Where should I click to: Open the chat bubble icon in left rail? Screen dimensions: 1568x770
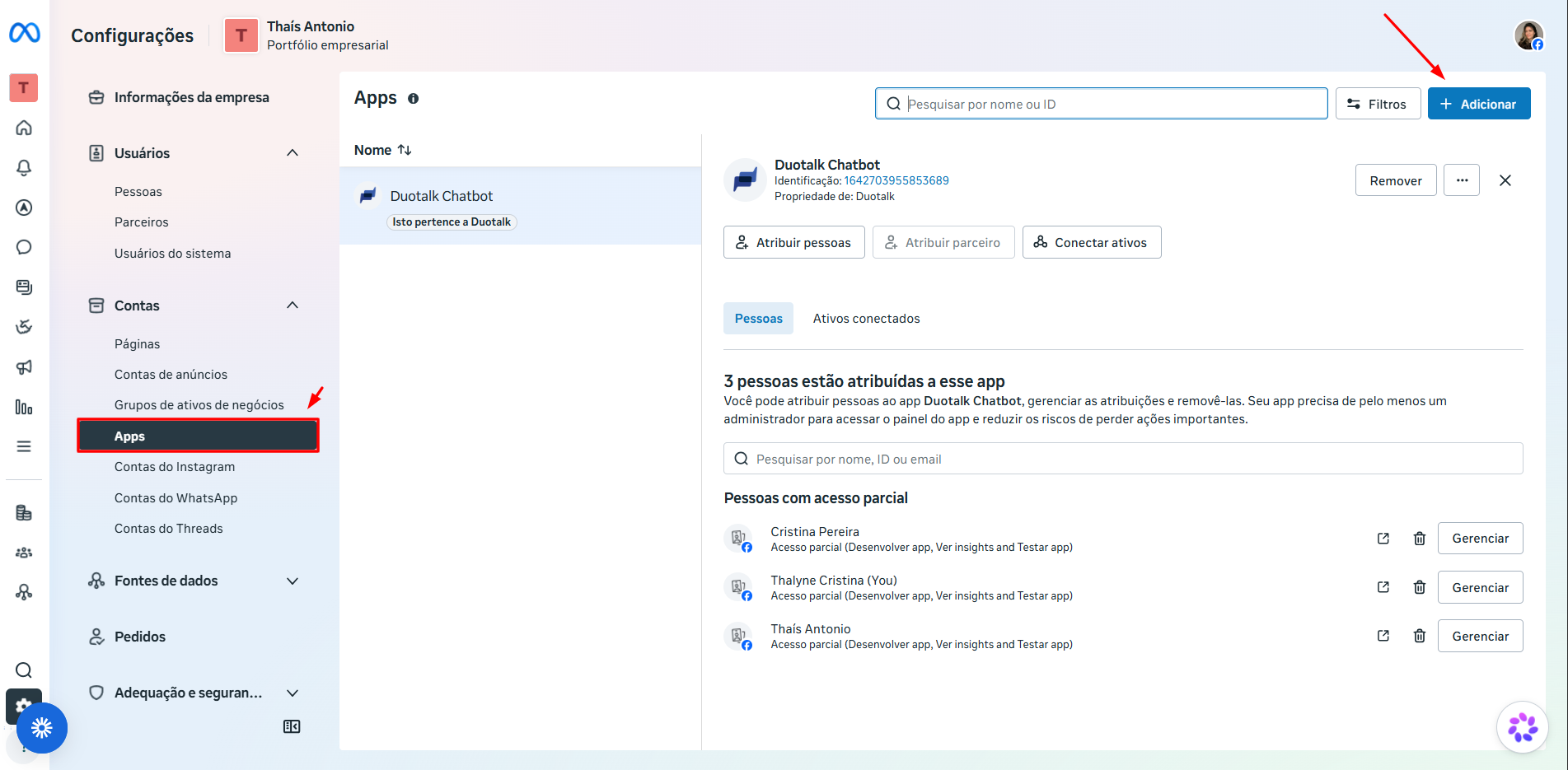24,247
